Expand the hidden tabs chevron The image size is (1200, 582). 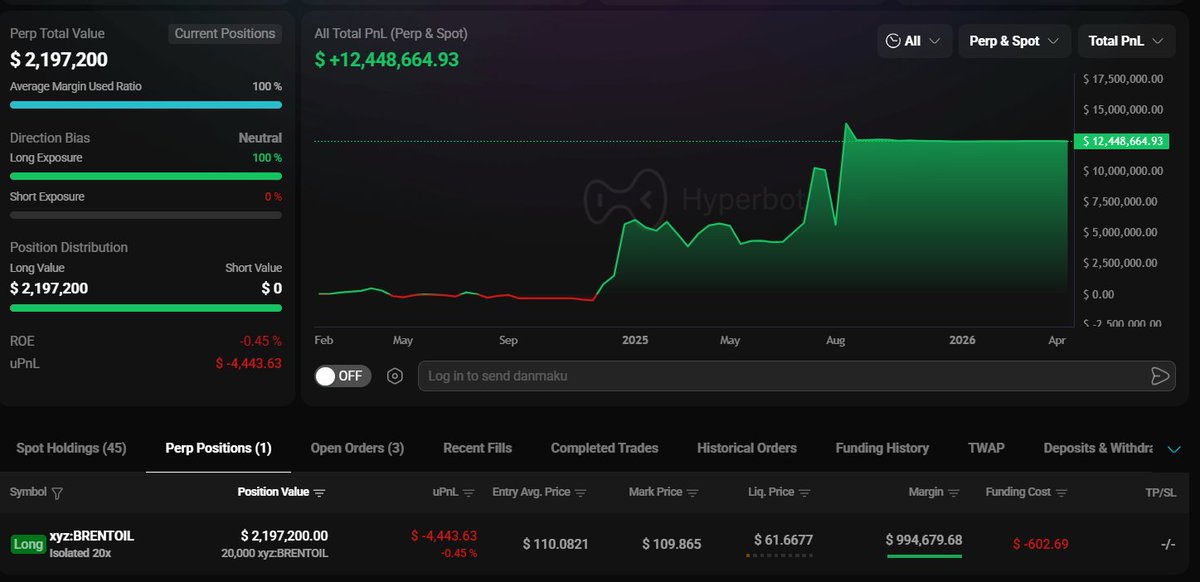pos(1174,449)
